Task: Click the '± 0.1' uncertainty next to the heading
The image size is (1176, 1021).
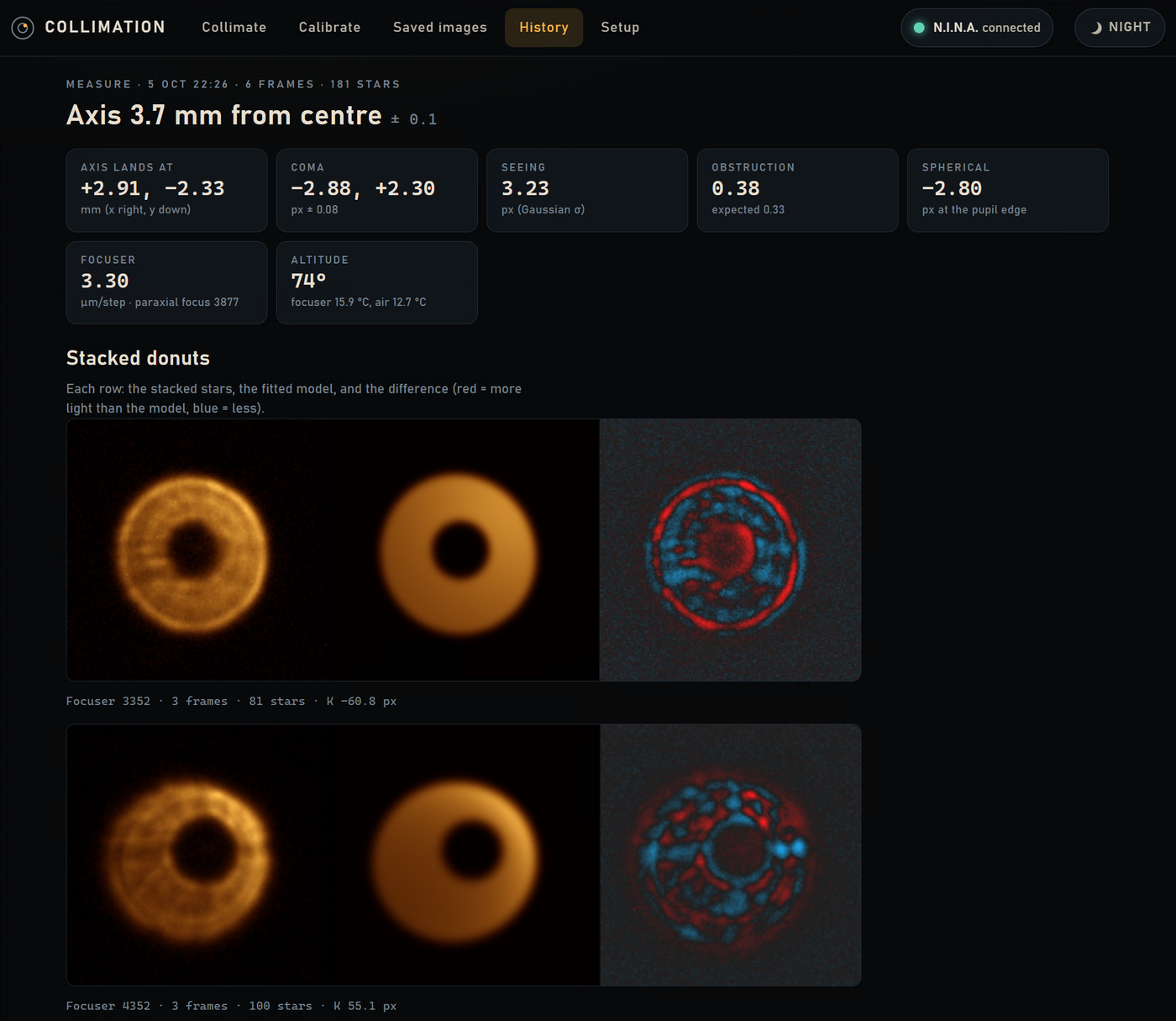Action: click(x=414, y=119)
